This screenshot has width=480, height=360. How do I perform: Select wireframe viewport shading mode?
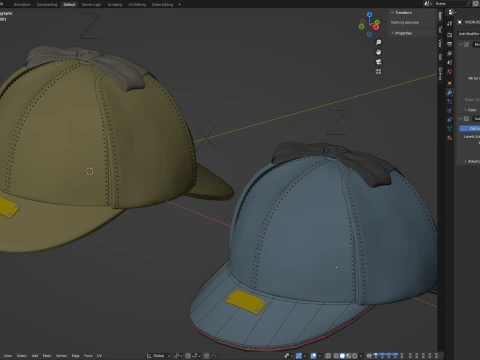point(336,356)
